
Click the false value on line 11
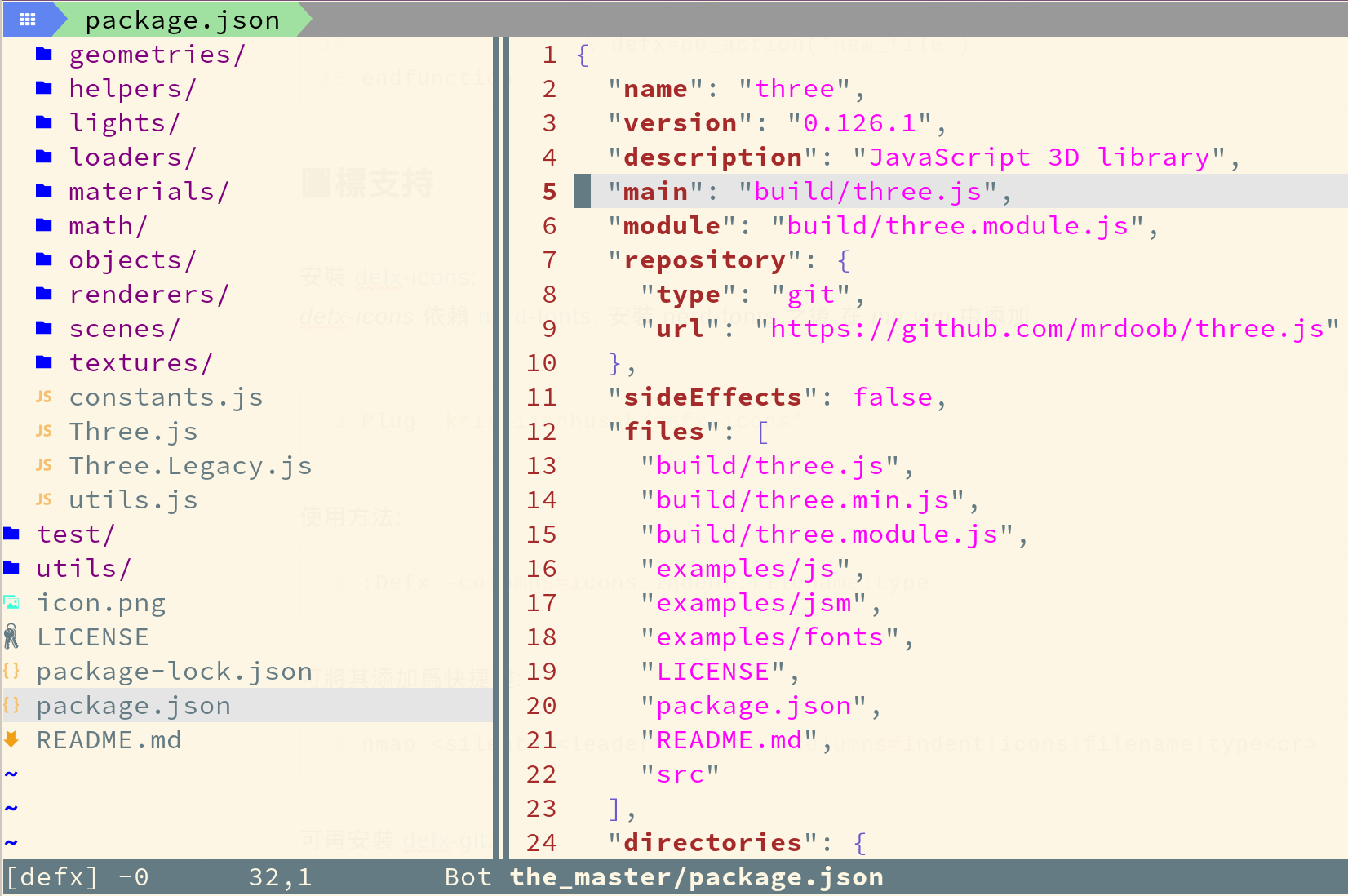892,397
